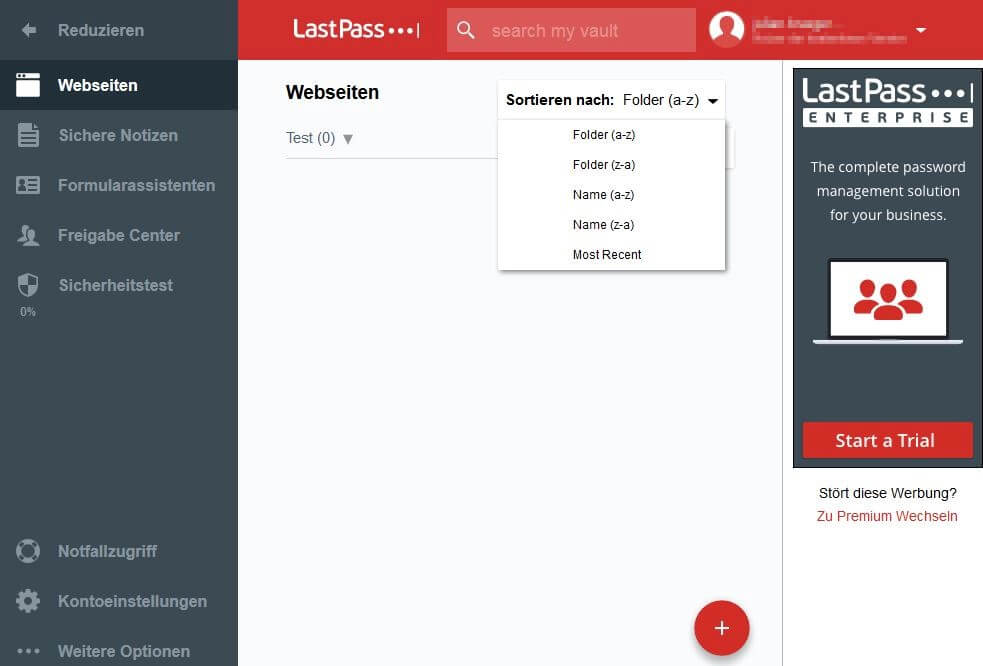Click the LastPass logo in header
The height and width of the screenshot is (666, 983).
click(x=356, y=29)
